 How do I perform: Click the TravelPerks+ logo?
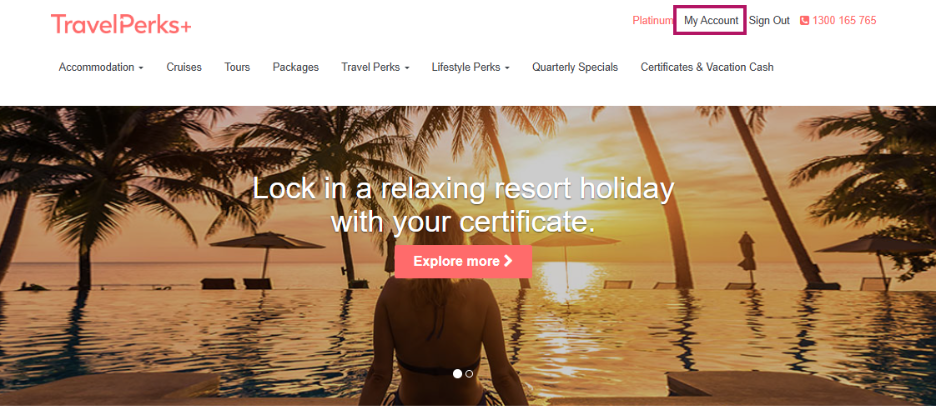[x=121, y=24]
